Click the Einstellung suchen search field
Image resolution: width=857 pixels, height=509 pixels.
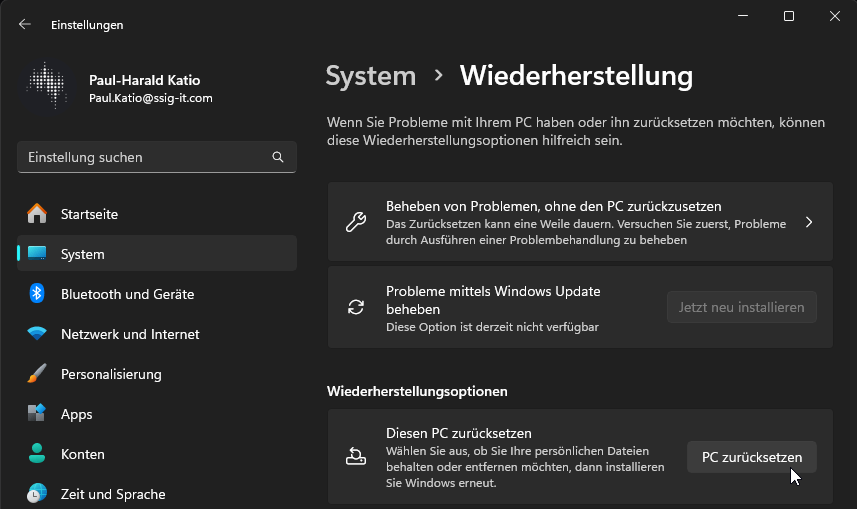click(x=157, y=157)
